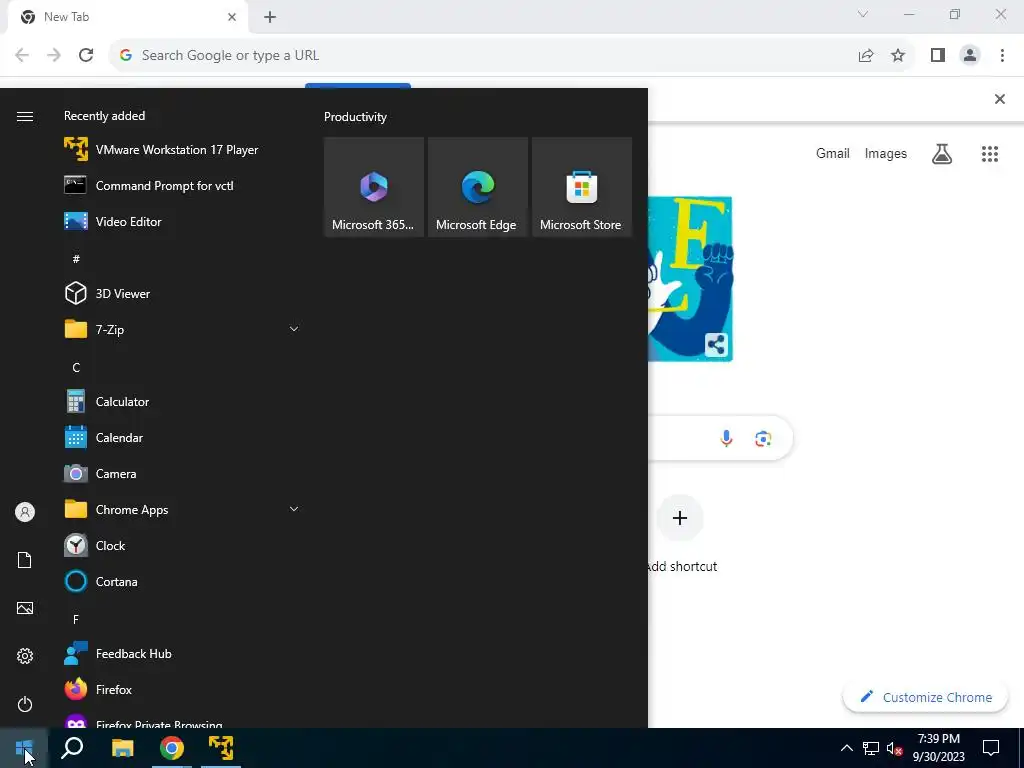Screen dimensions: 1024x768
Task: Bookmark this tab with the star icon
Action: (x=898, y=55)
